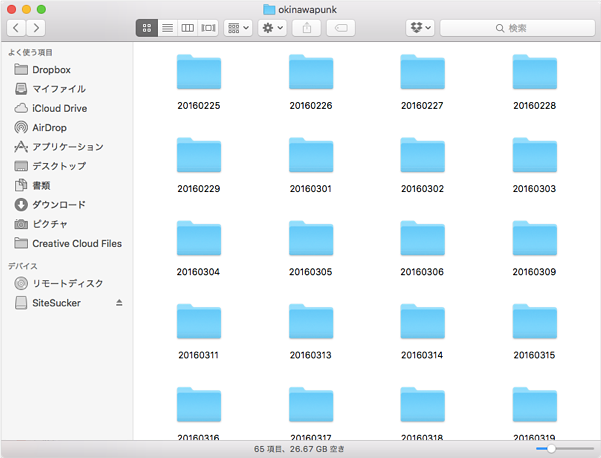Click the よく使う項目 sidebar heading
601x458 pixels.
click(x=30, y=53)
